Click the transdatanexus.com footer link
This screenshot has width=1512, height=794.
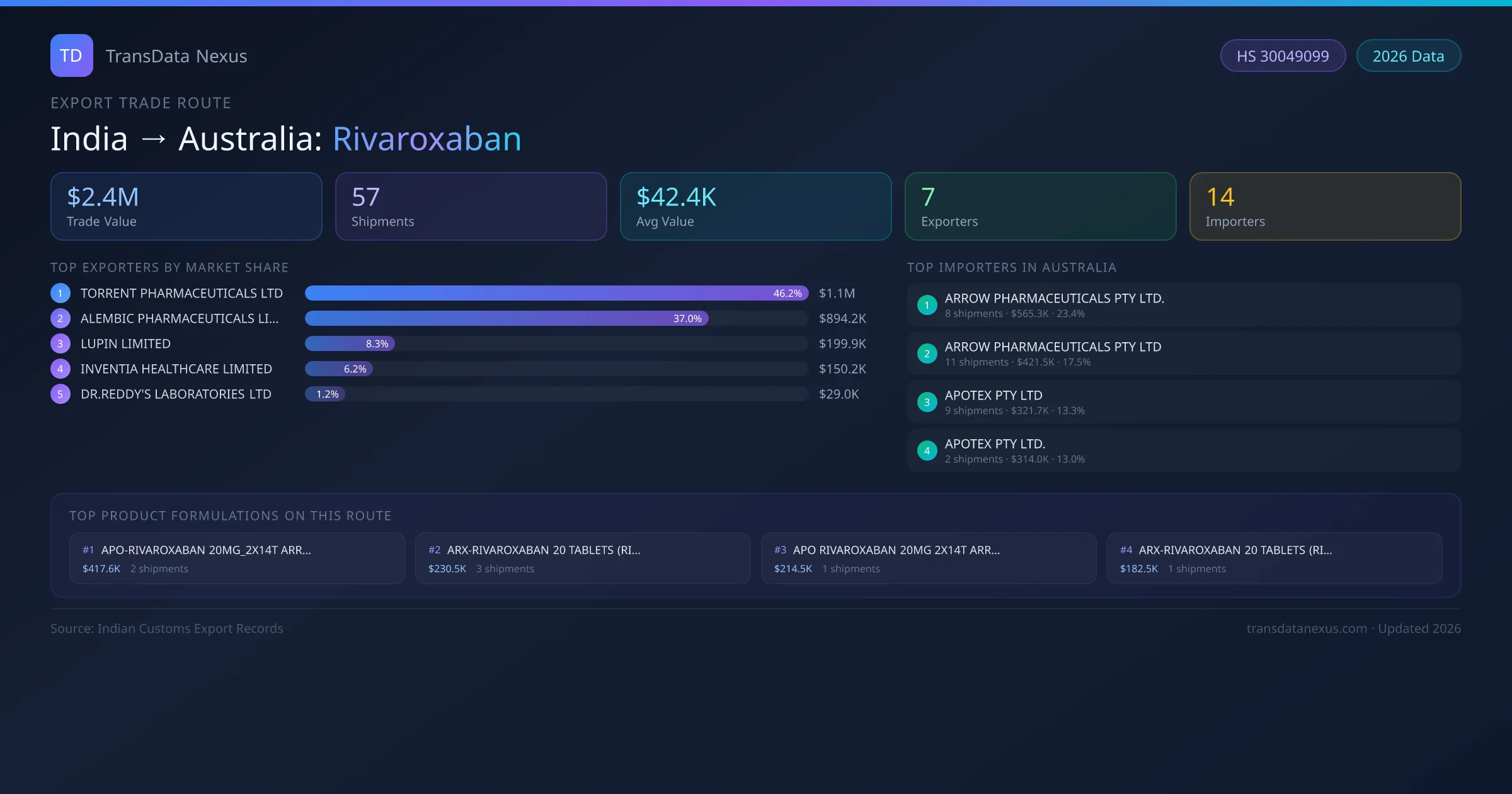click(x=1307, y=628)
